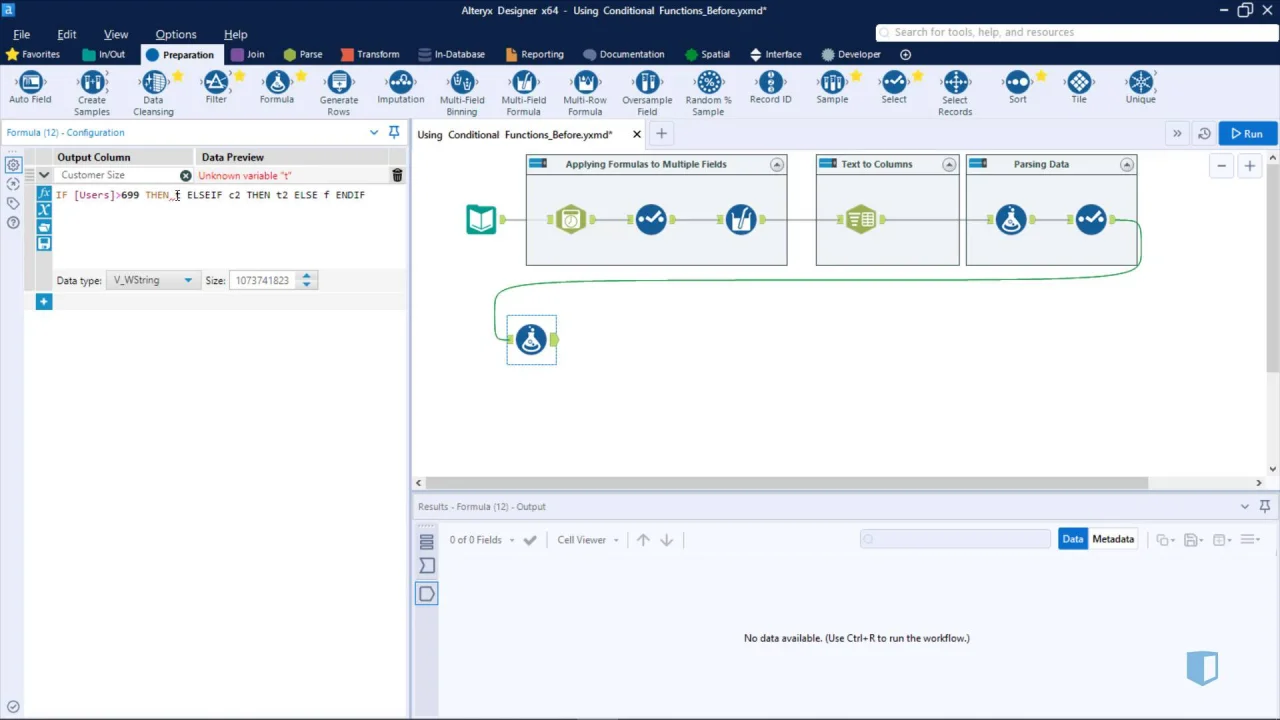Screen dimensions: 1280x720
Task: Run the workflow
Action: click(x=1247, y=133)
